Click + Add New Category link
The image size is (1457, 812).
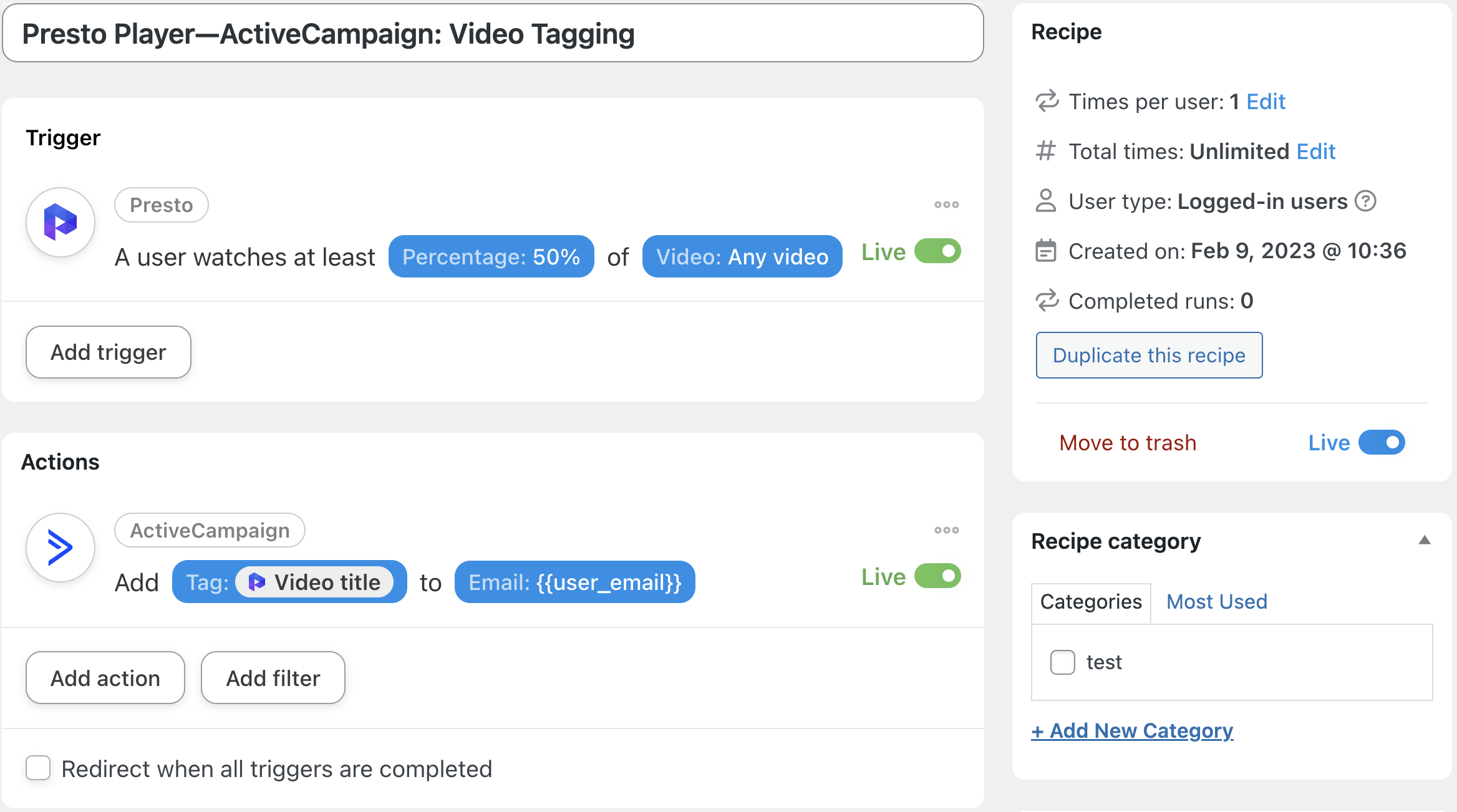pos(1132,730)
